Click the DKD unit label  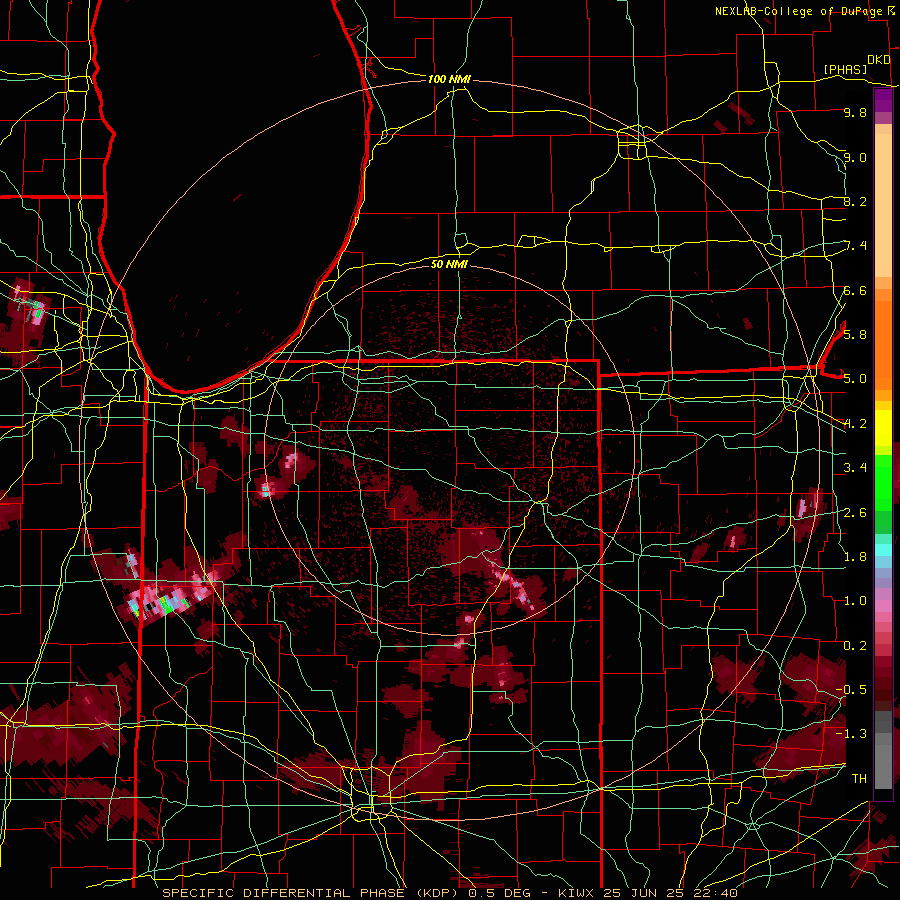click(879, 60)
